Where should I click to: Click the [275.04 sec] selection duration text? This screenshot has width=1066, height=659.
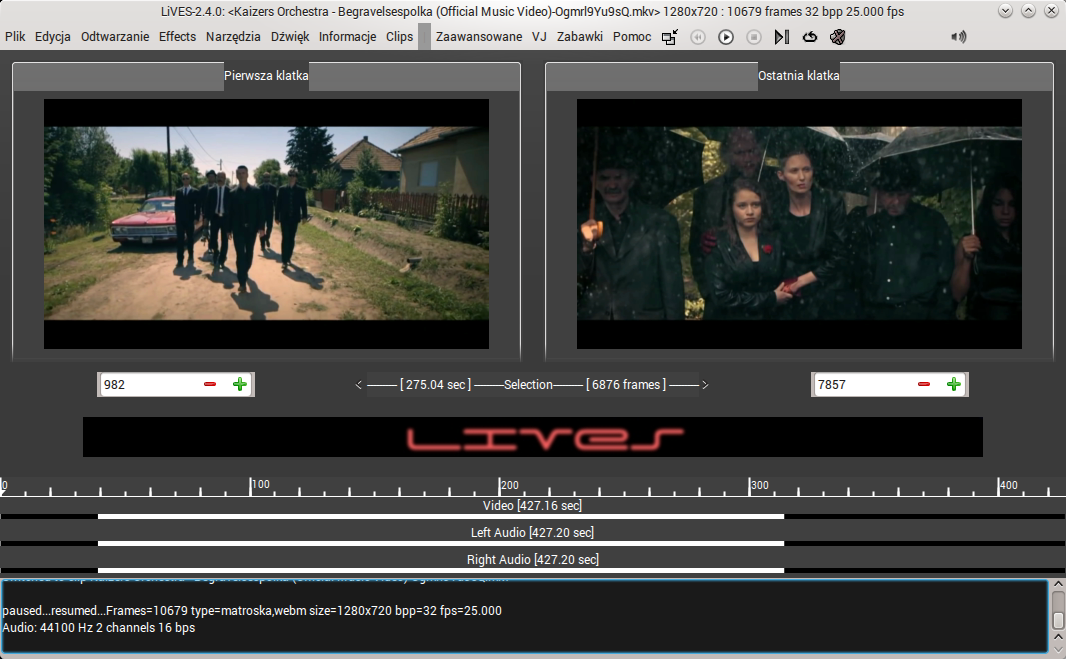click(x=435, y=385)
